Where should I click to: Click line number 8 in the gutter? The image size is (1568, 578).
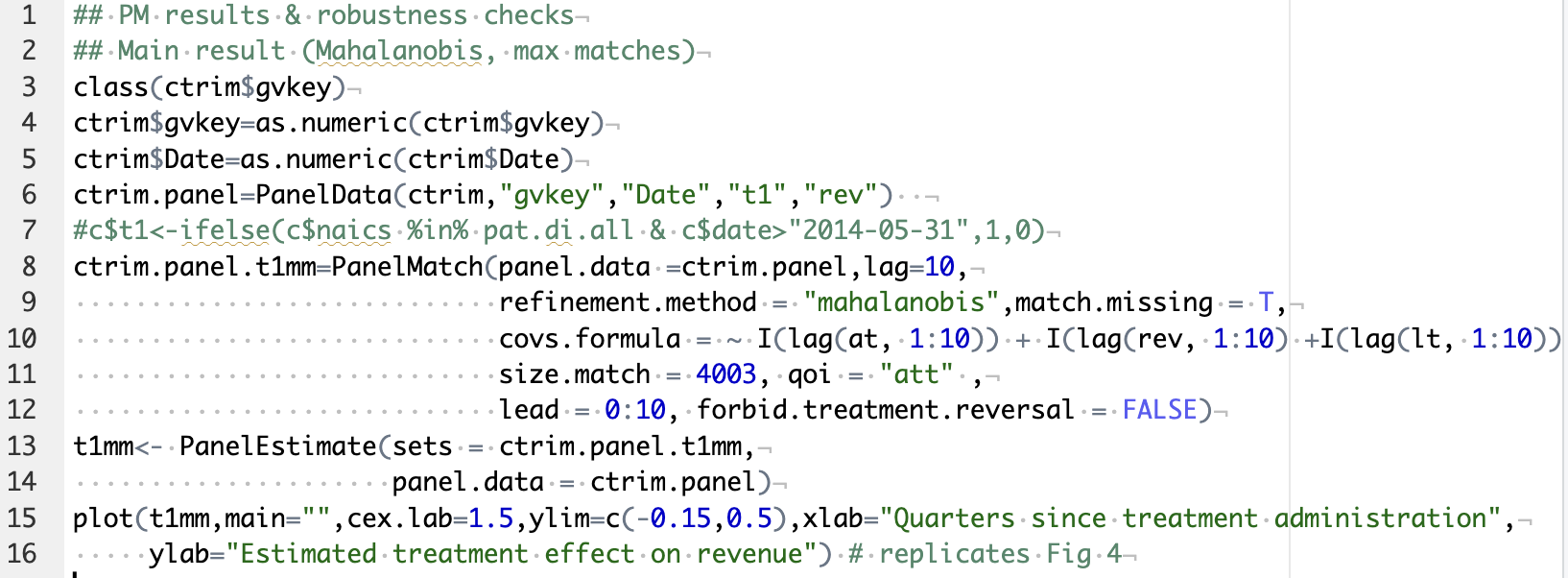tap(29, 266)
